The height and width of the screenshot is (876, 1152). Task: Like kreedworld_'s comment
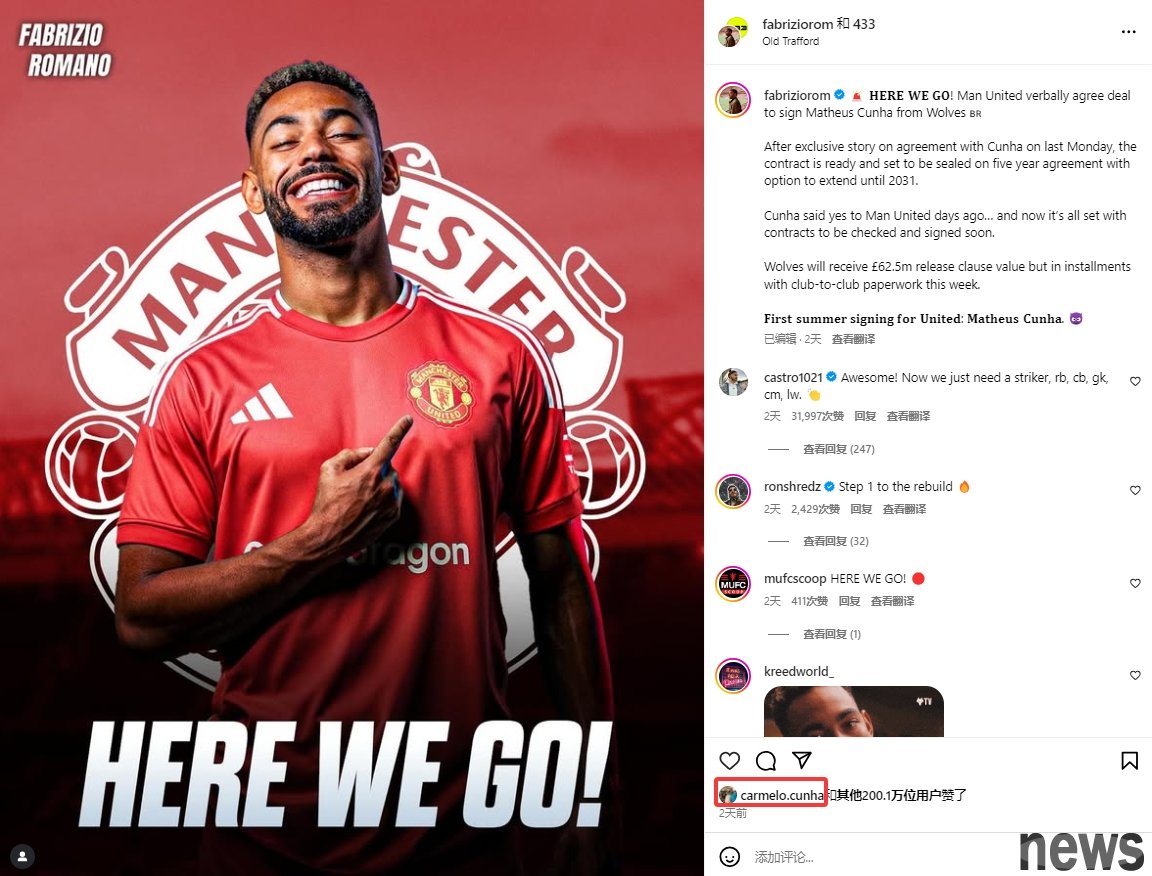click(x=1135, y=675)
